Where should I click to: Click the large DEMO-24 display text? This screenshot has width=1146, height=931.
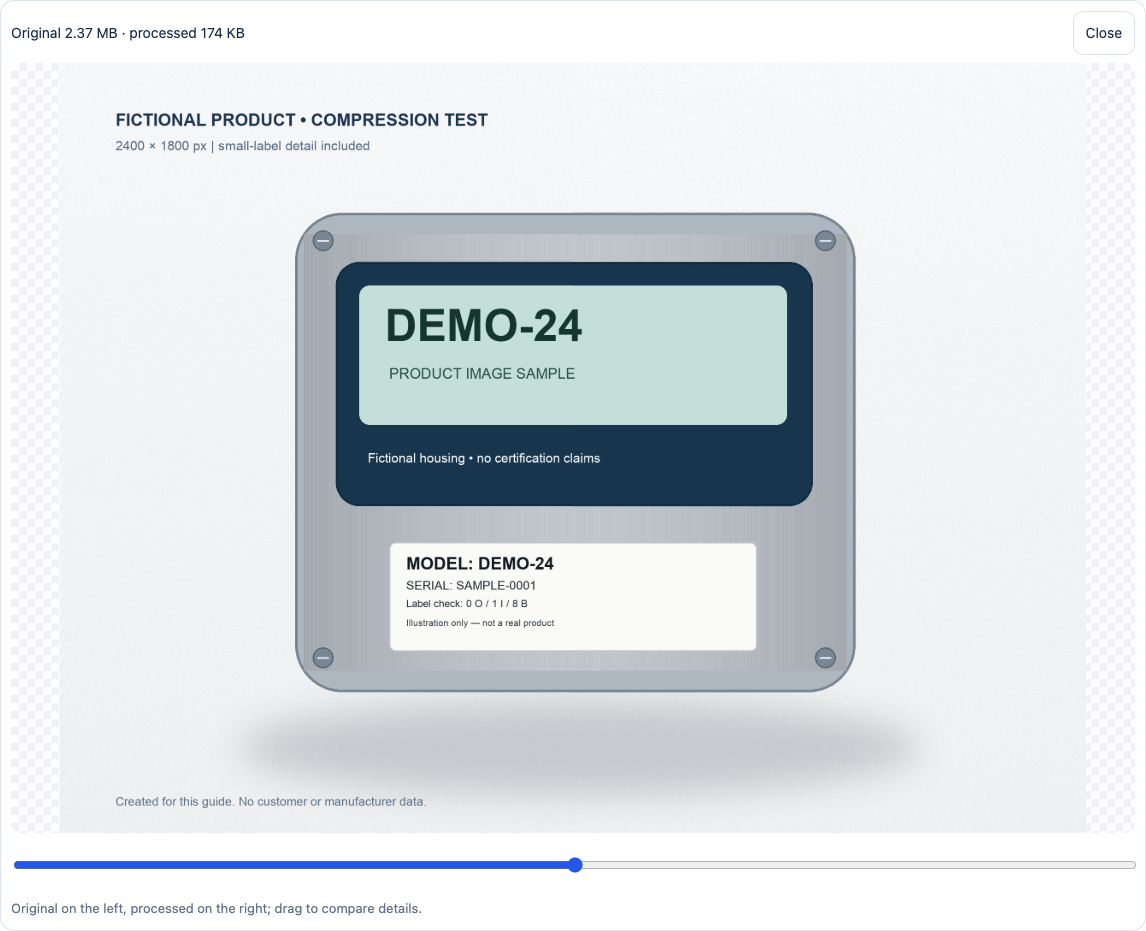tap(484, 325)
